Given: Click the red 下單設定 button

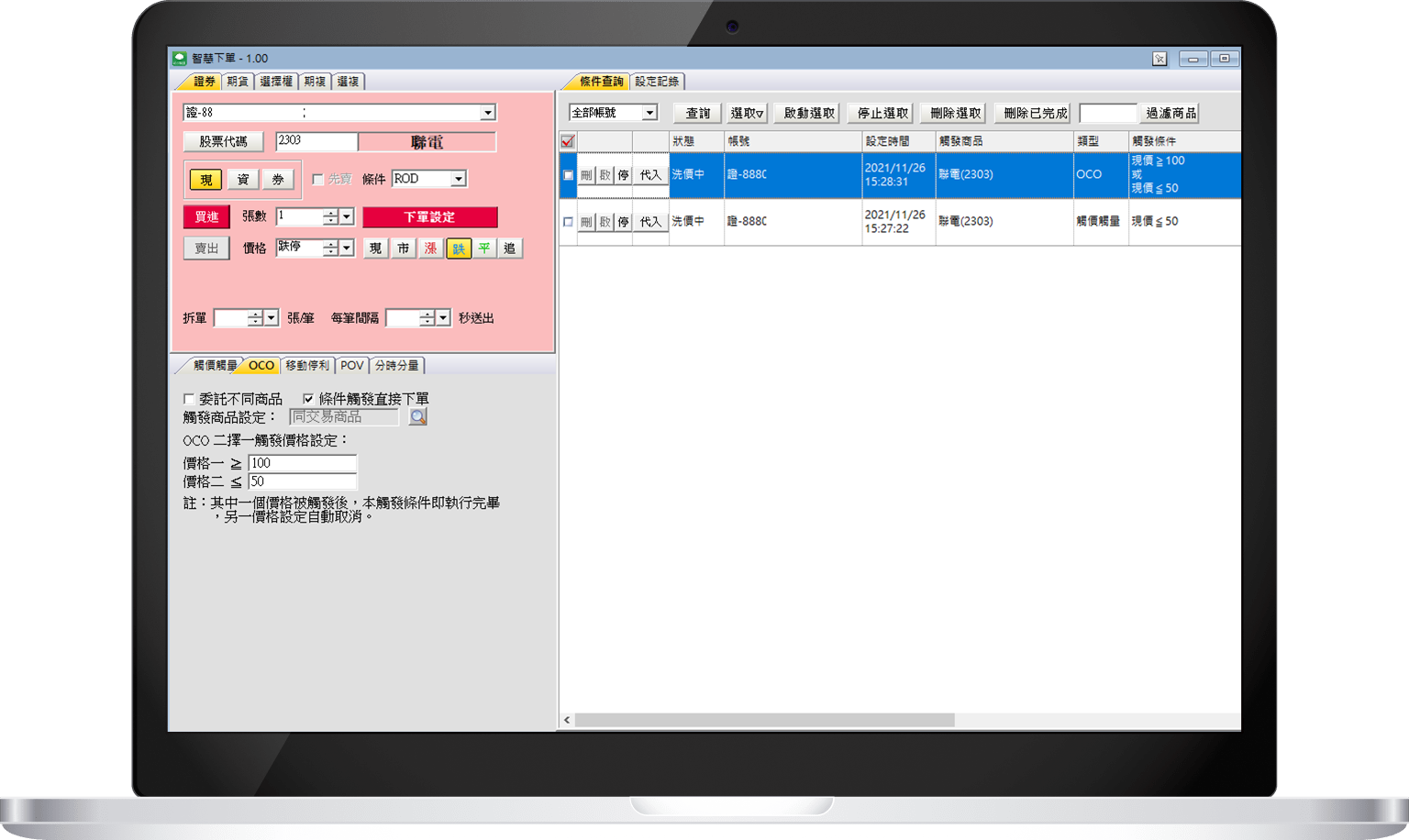Looking at the screenshot, I should [x=430, y=217].
